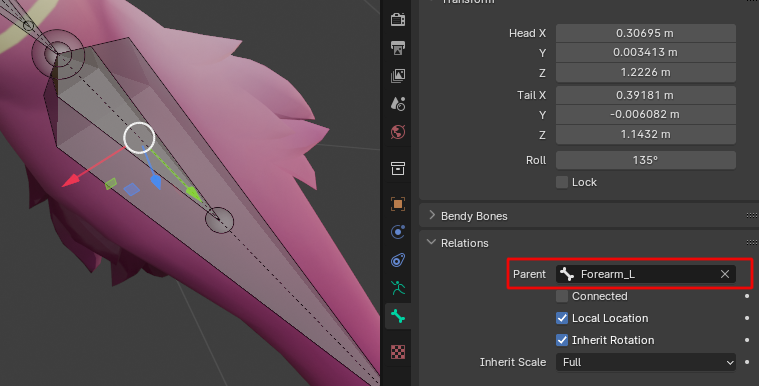Open the Collection properties tab

397,169
